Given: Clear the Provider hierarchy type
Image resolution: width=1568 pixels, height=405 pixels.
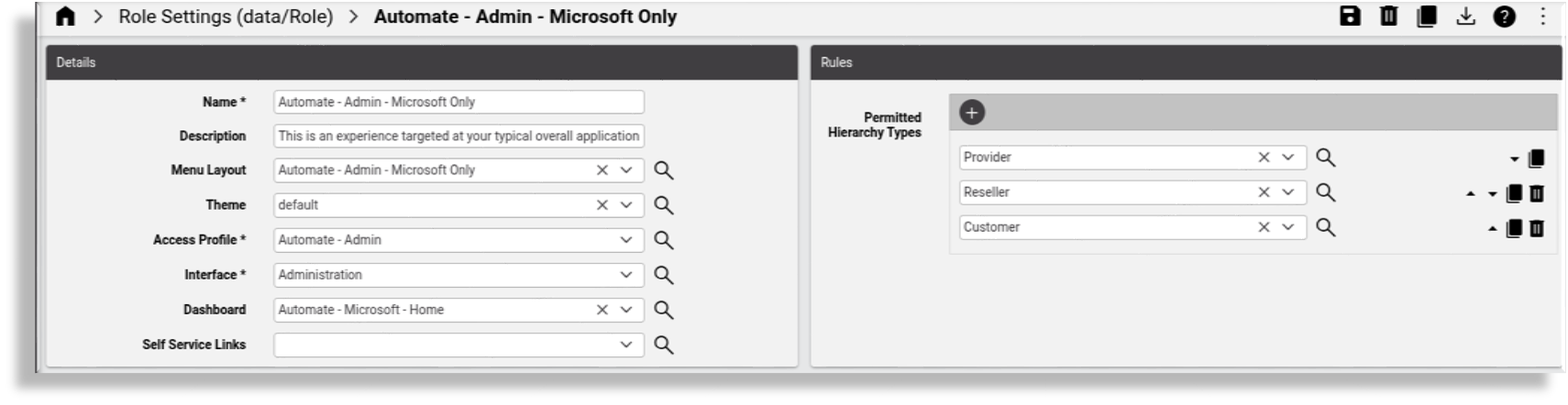Looking at the screenshot, I should click(1264, 158).
